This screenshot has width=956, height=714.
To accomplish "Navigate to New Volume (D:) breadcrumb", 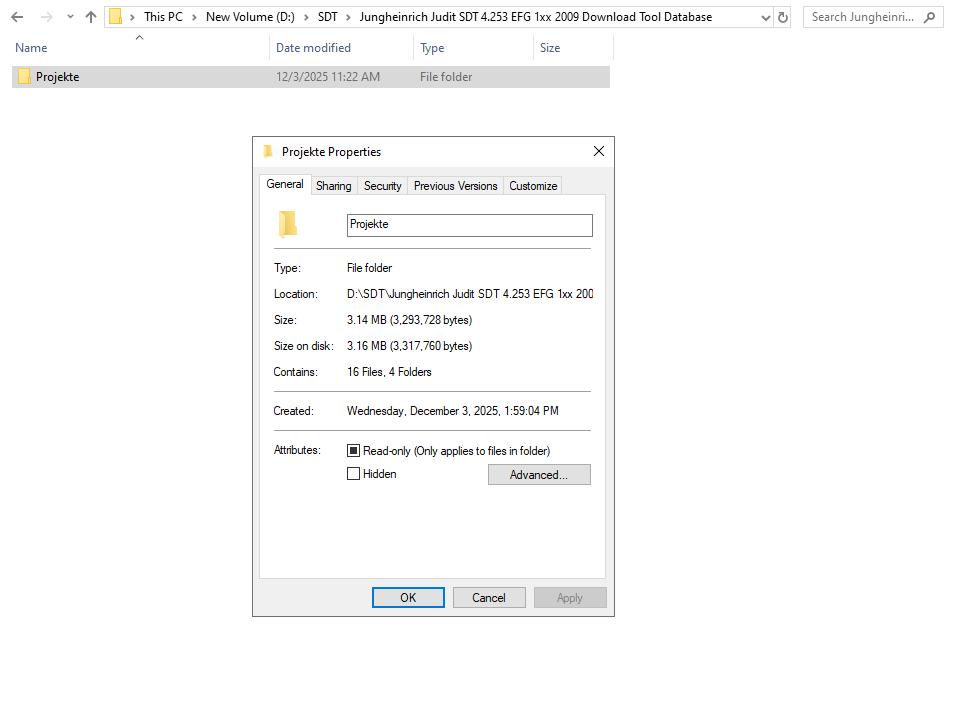I will pos(250,17).
